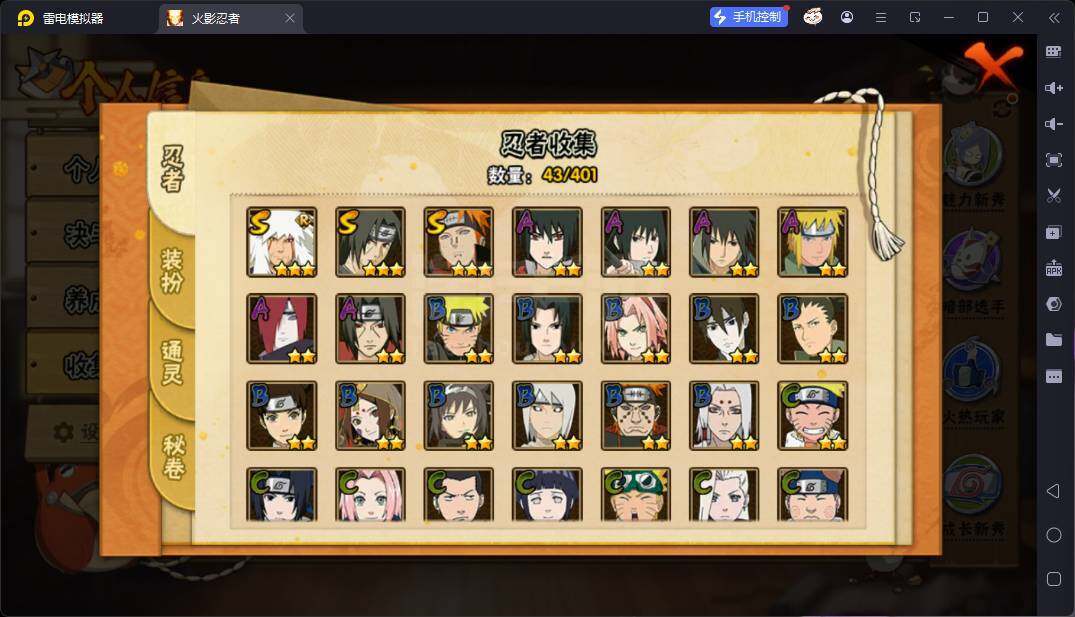This screenshot has height=617, width=1075.
Task: Decrease volume using emulator sidebar icon
Action: pos(1054,124)
